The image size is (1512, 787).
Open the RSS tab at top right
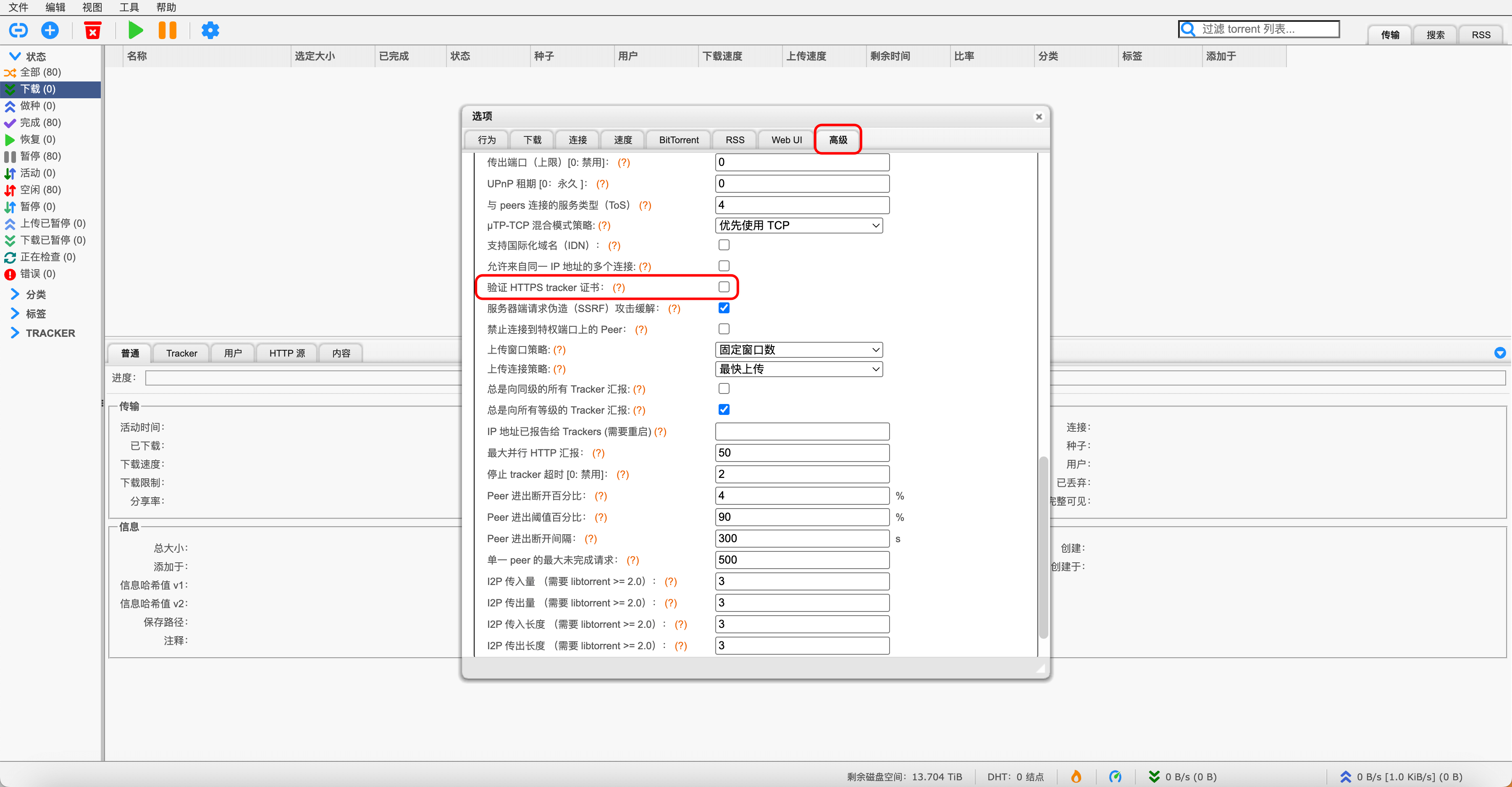point(1480,34)
